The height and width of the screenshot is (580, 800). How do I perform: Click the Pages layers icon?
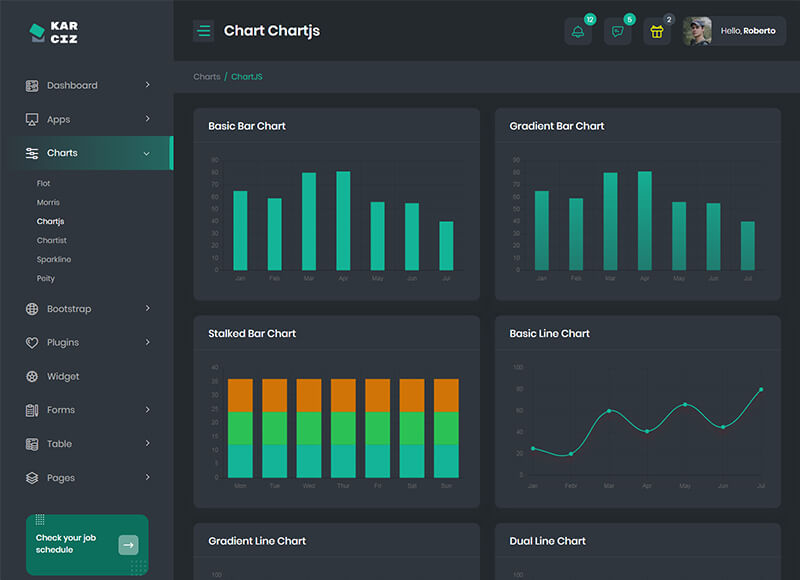click(x=32, y=478)
